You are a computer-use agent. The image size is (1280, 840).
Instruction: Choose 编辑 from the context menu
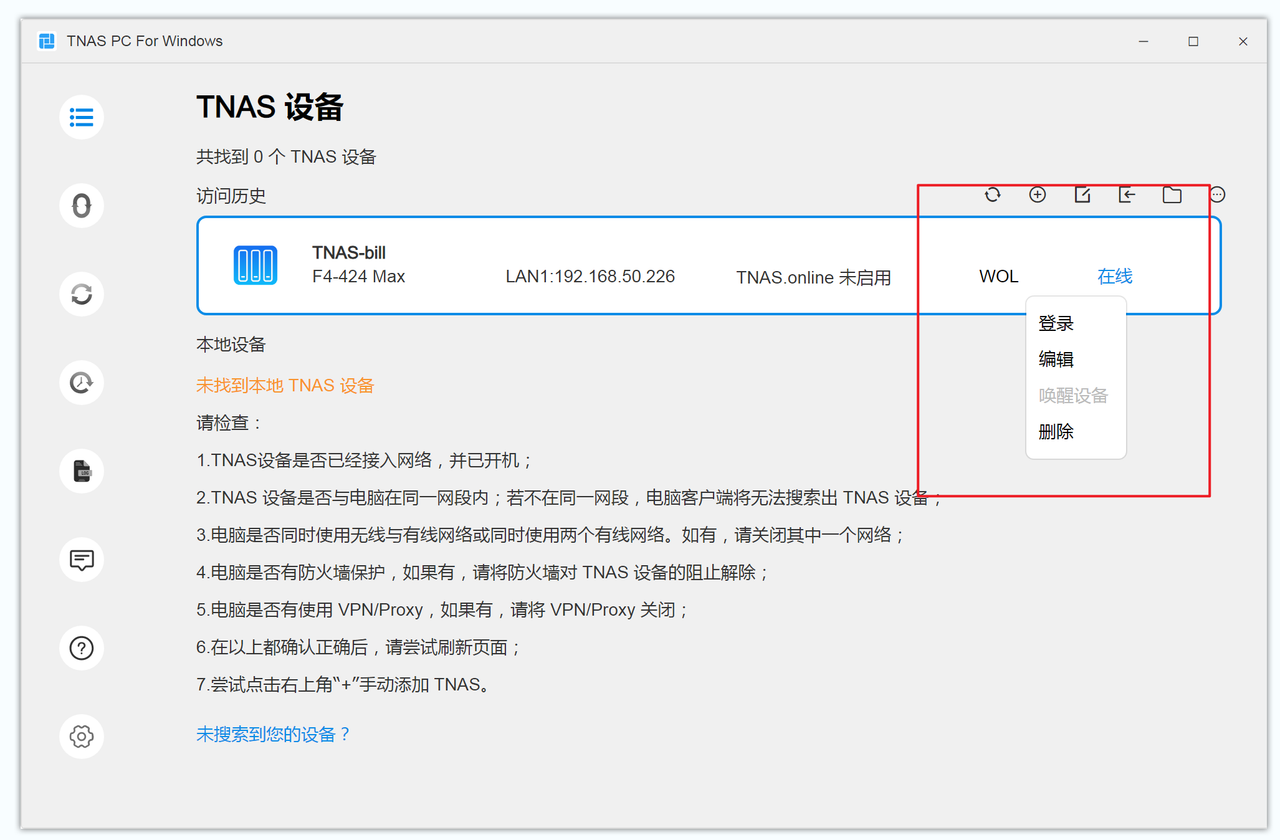point(1056,360)
